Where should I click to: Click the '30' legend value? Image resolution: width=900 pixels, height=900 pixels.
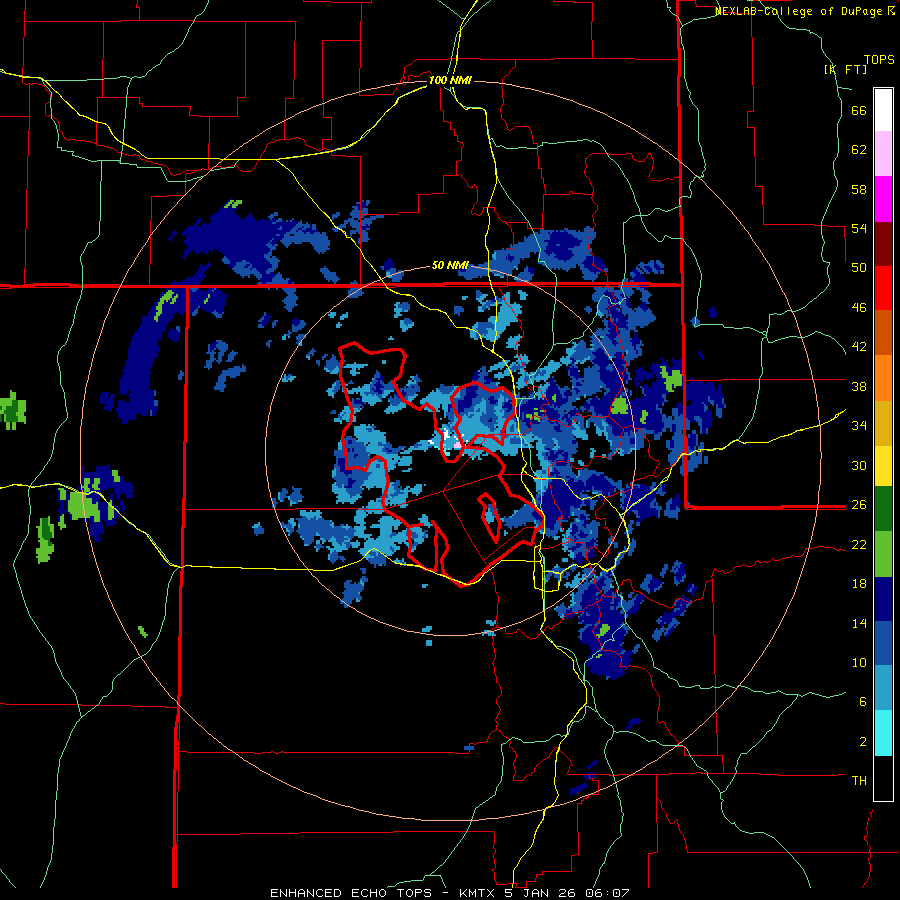click(x=859, y=465)
